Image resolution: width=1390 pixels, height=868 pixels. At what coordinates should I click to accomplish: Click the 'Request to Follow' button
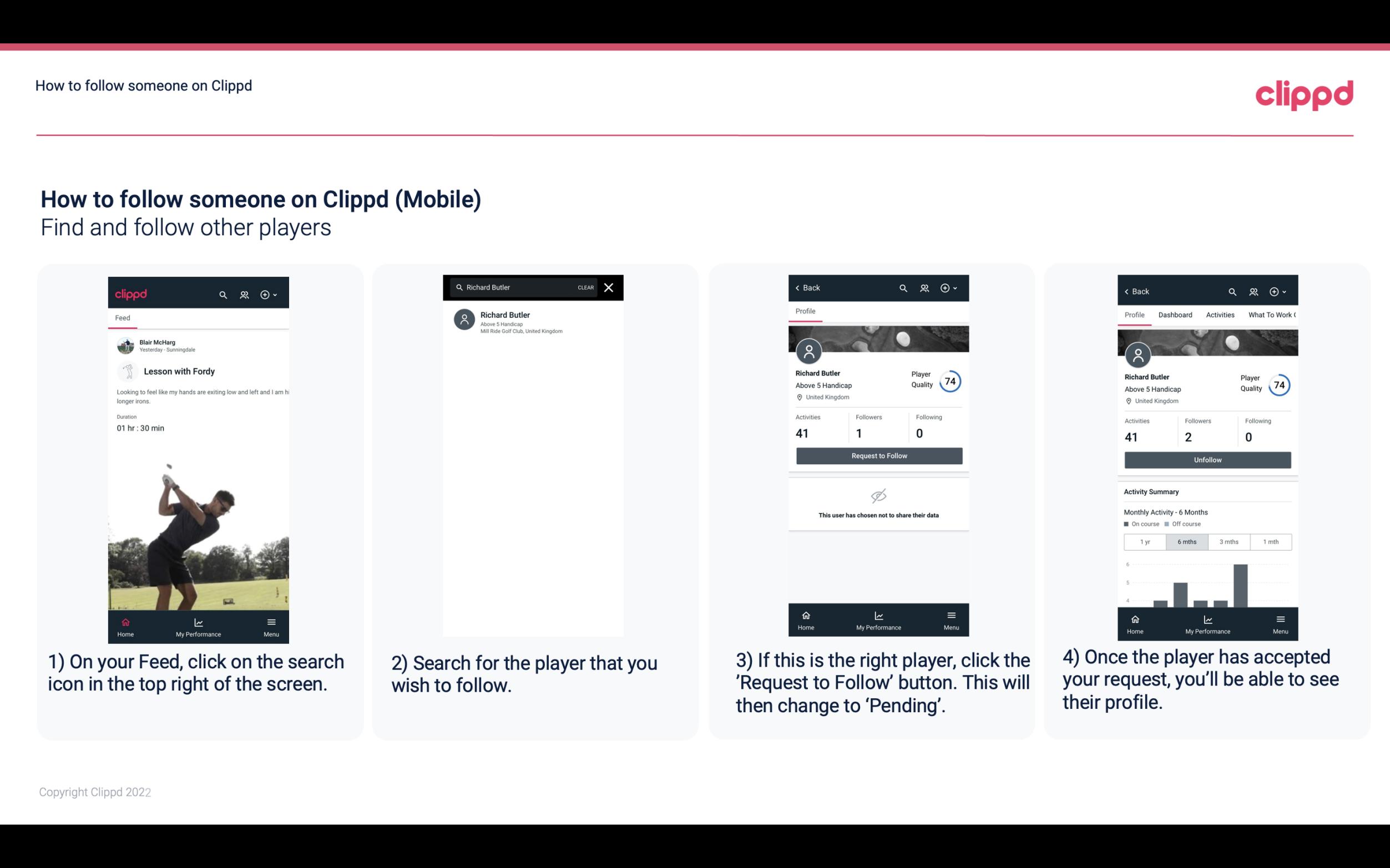[878, 455]
